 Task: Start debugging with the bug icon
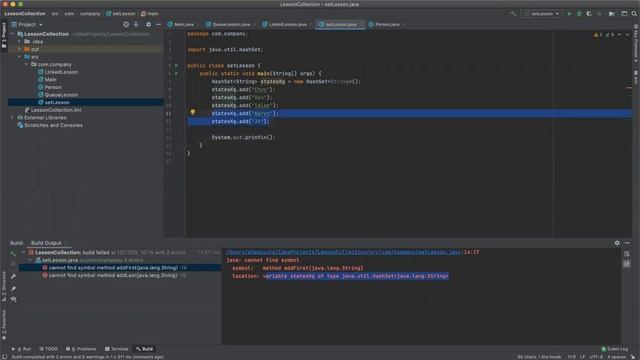[x=579, y=13]
